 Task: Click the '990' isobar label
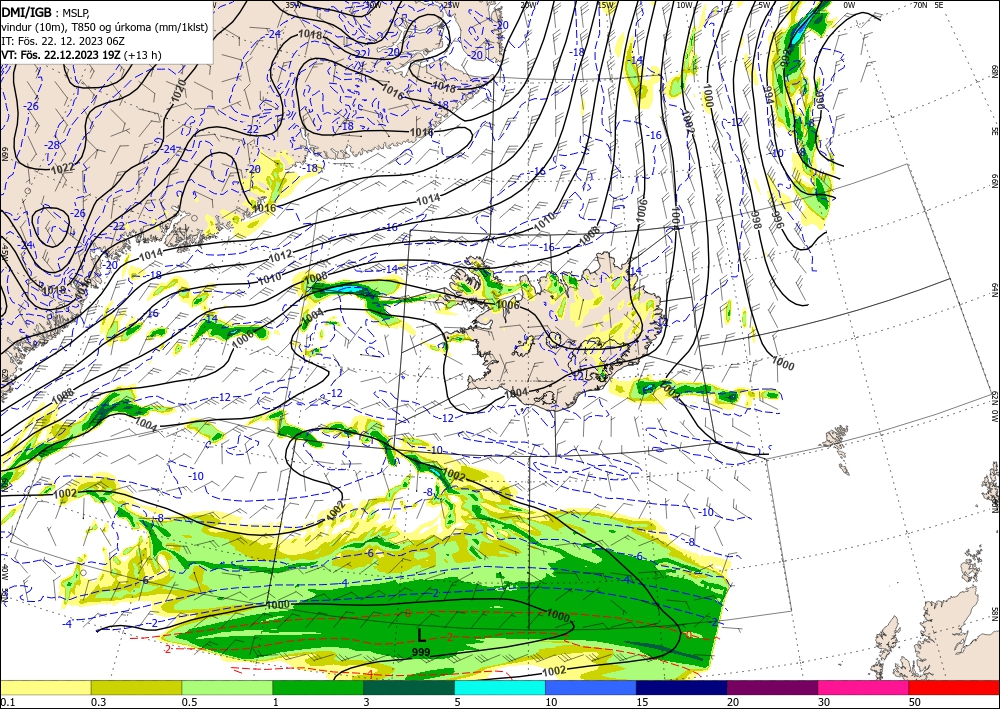pos(820,100)
